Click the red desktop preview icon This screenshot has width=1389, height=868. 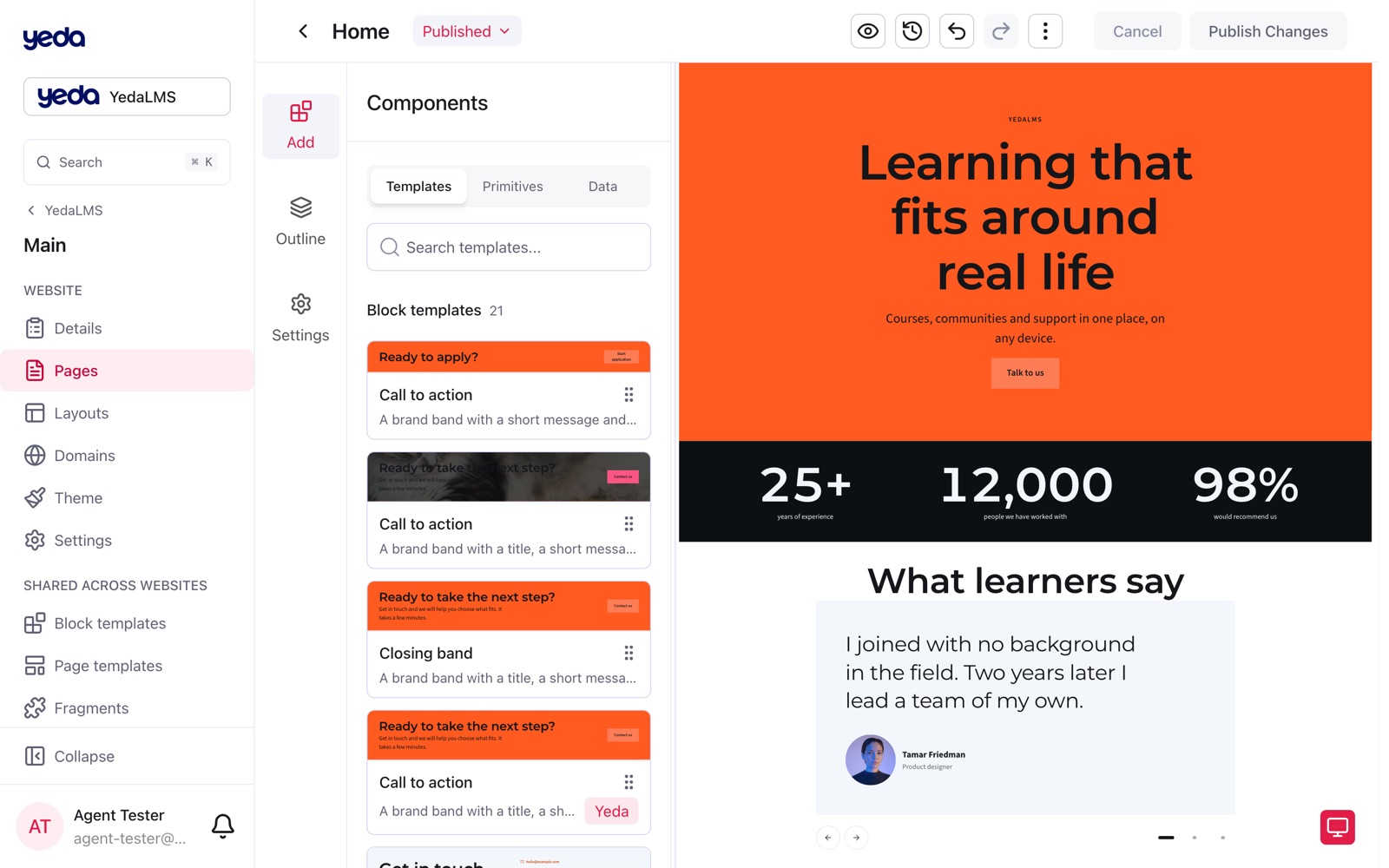pos(1337,827)
